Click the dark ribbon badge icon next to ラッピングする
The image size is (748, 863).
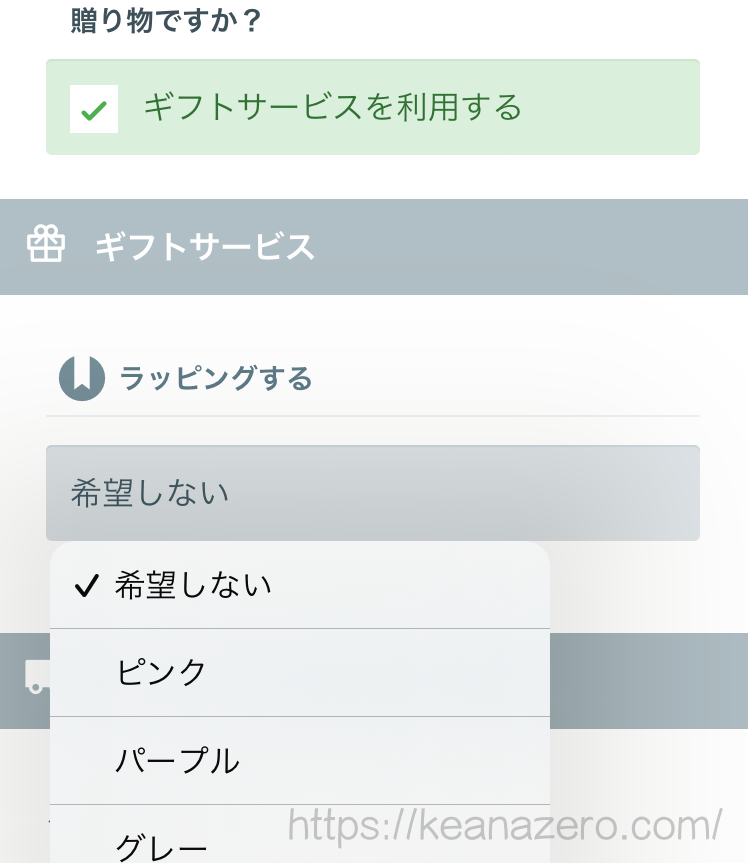click(x=82, y=378)
